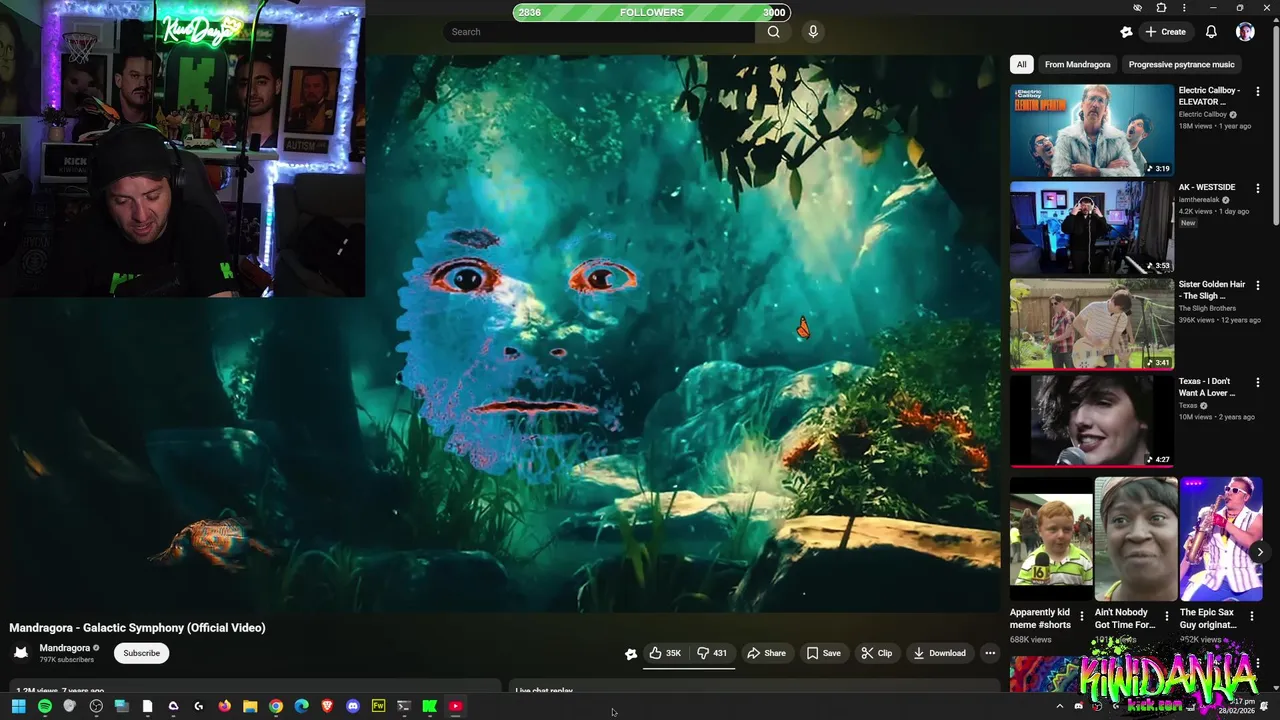Play Sister Golden Hair thumbnail

1091,324
